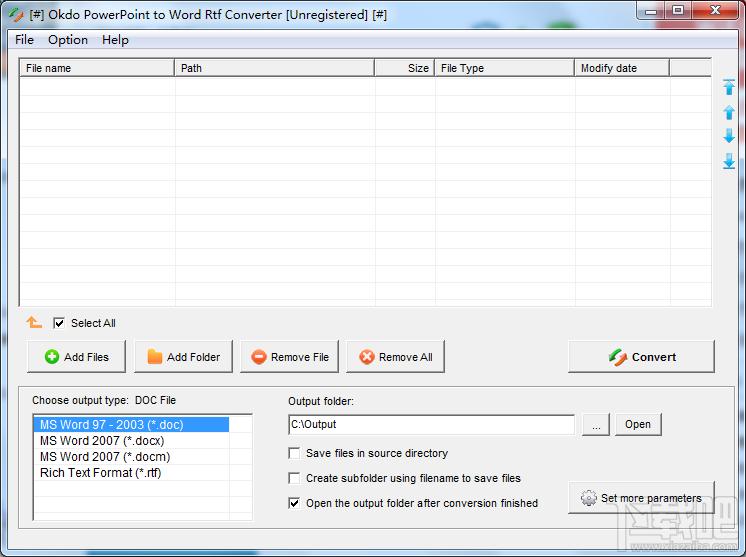Select MS Word 97 - 2003 (*.doc) format

(131, 424)
